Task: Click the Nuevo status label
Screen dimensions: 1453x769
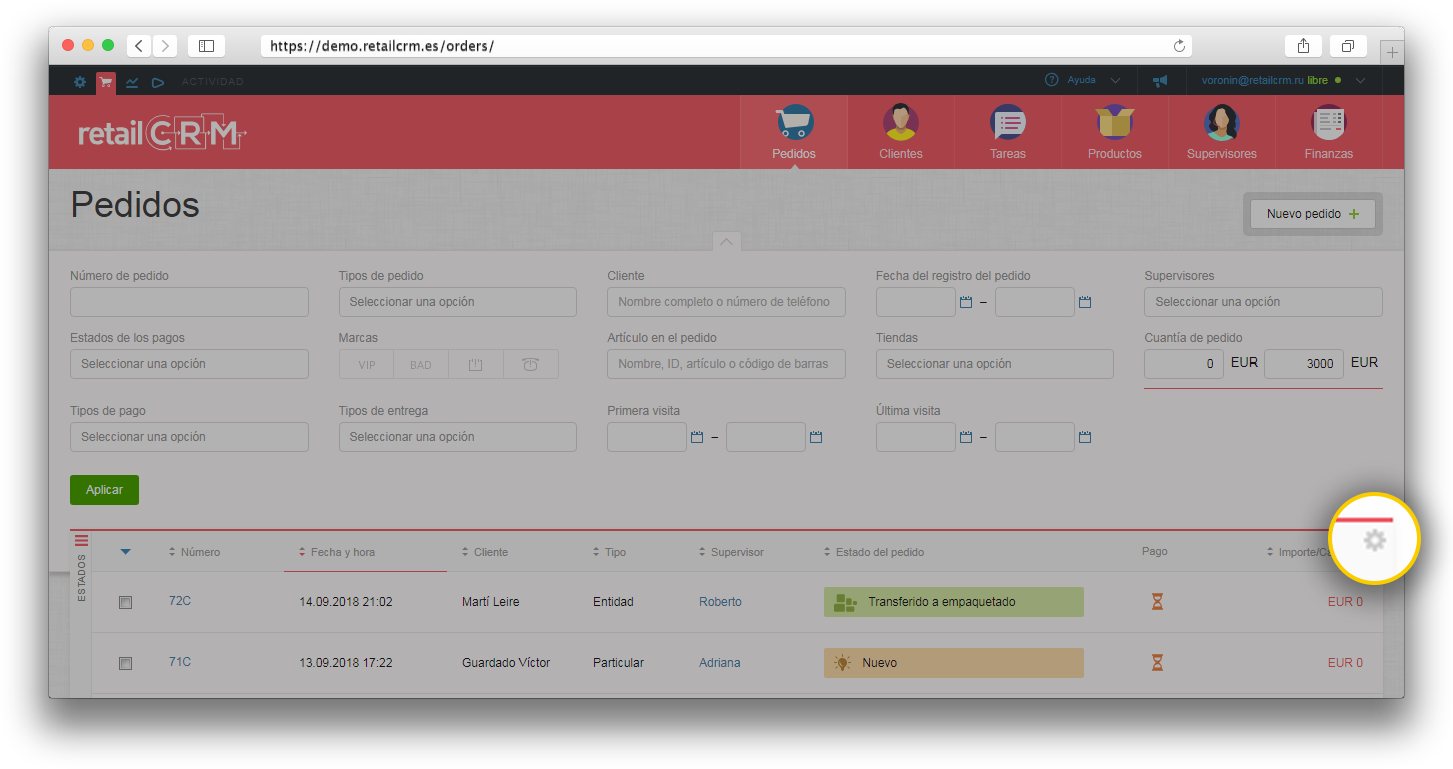Action: tap(954, 663)
